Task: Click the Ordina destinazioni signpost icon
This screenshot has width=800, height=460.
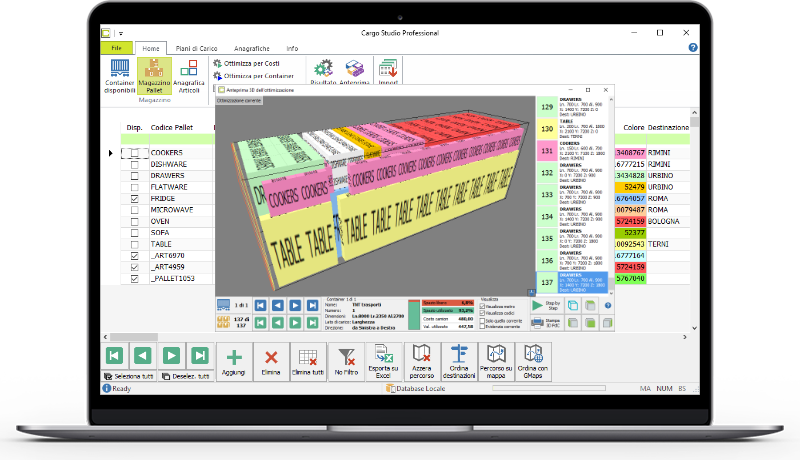Action: pyautogui.click(x=460, y=357)
